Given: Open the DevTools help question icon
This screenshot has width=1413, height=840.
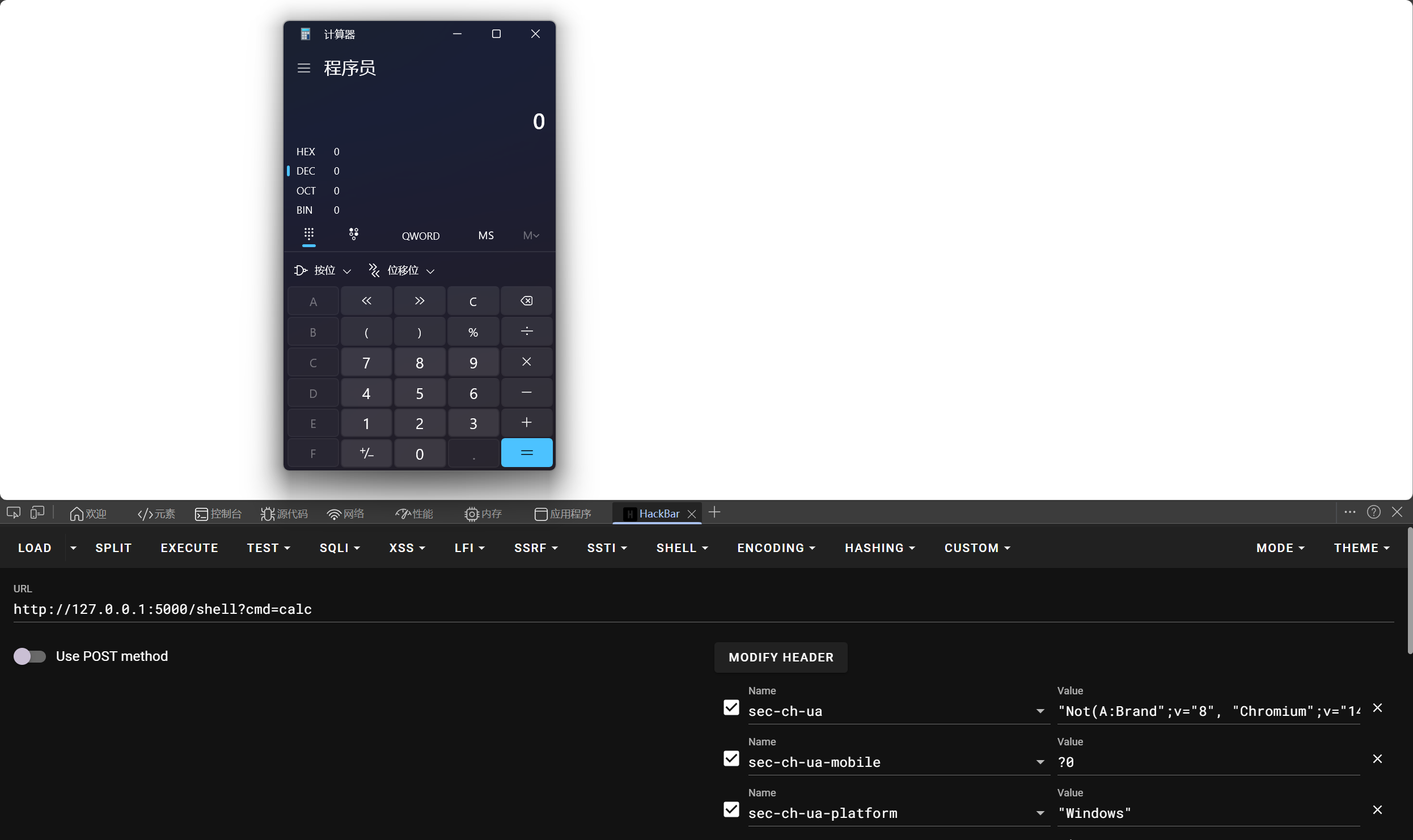Looking at the screenshot, I should click(1373, 512).
